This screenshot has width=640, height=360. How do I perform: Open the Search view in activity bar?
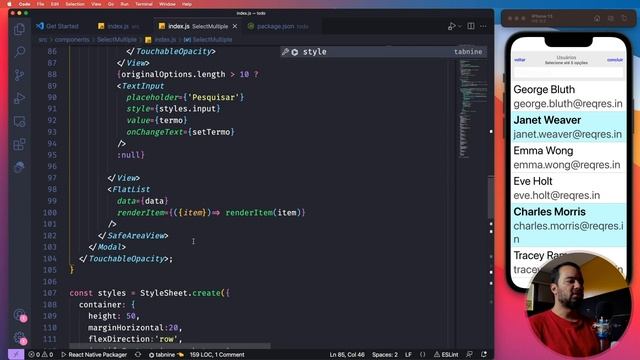tap(19, 52)
